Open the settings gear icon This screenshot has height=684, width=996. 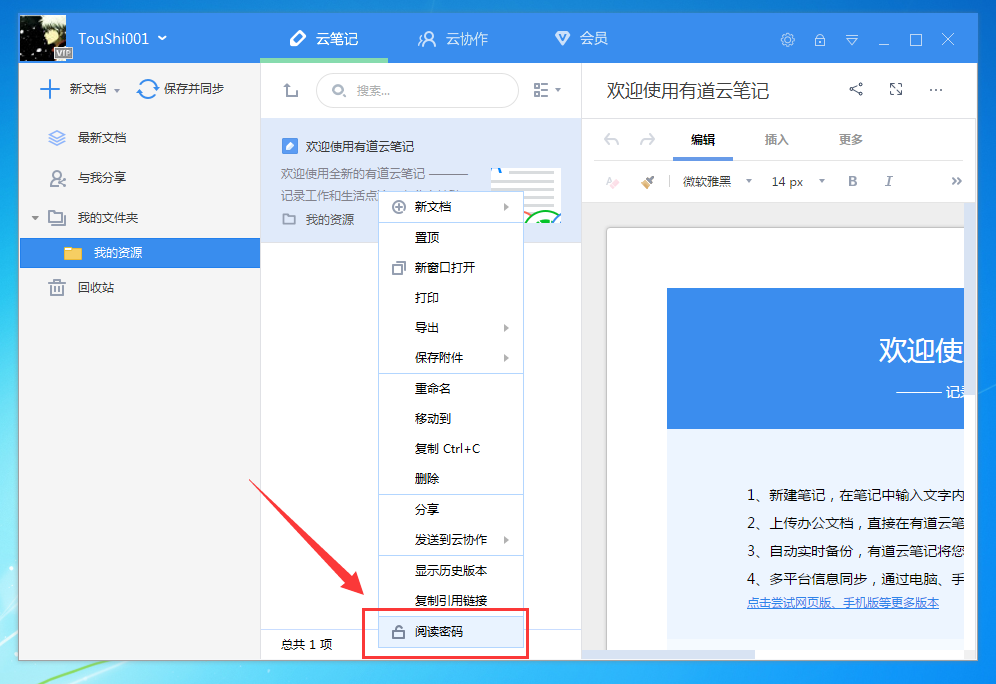(787, 40)
